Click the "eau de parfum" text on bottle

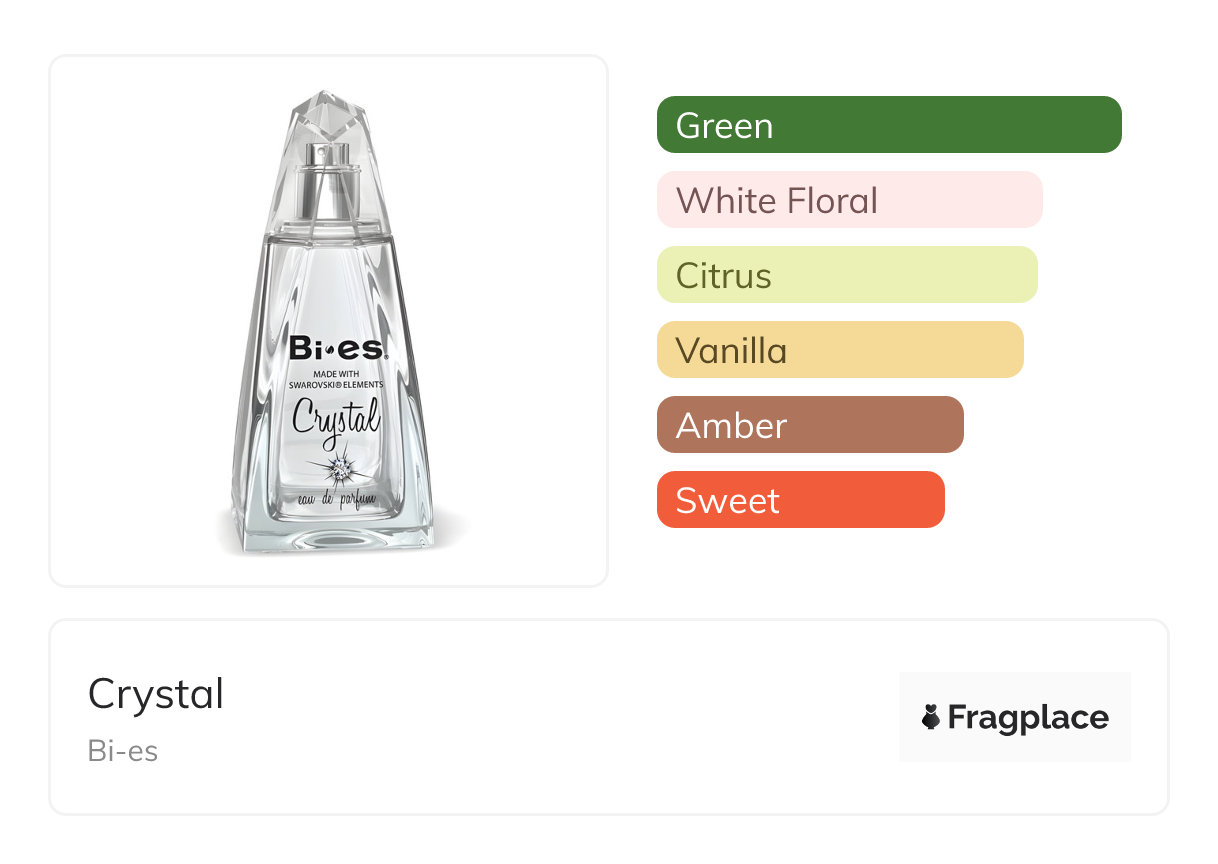click(336, 497)
